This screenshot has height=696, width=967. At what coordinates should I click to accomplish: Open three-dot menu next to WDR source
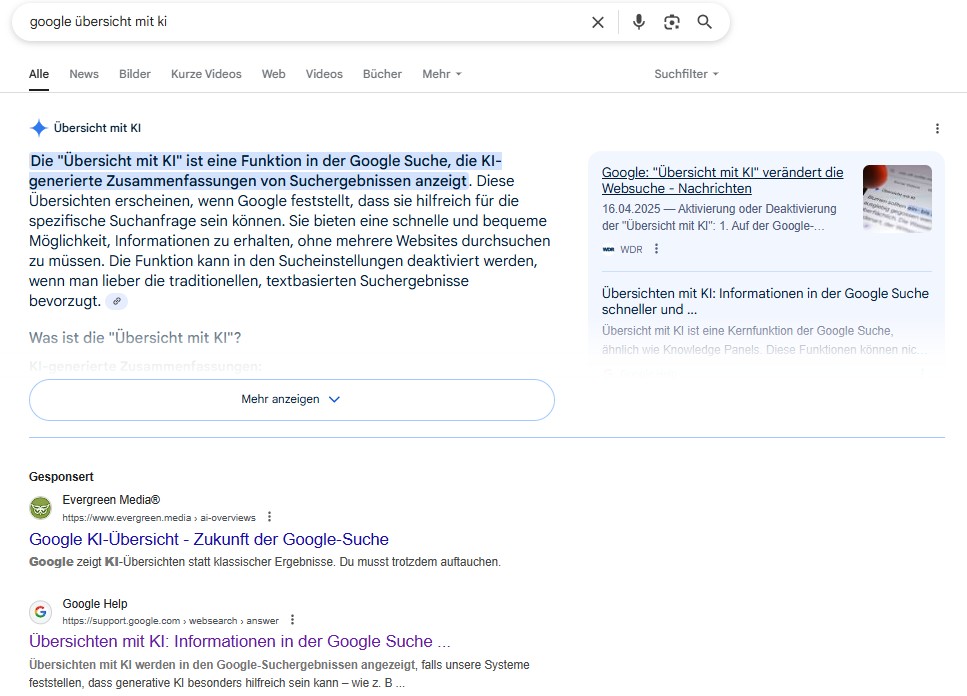pyautogui.click(x=656, y=248)
